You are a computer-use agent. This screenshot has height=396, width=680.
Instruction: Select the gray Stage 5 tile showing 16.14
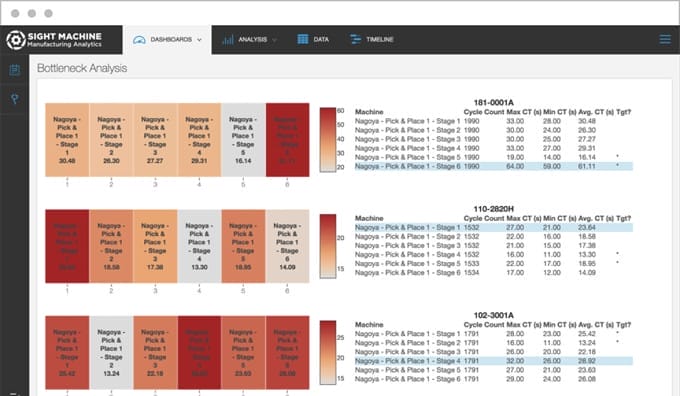[243, 140]
